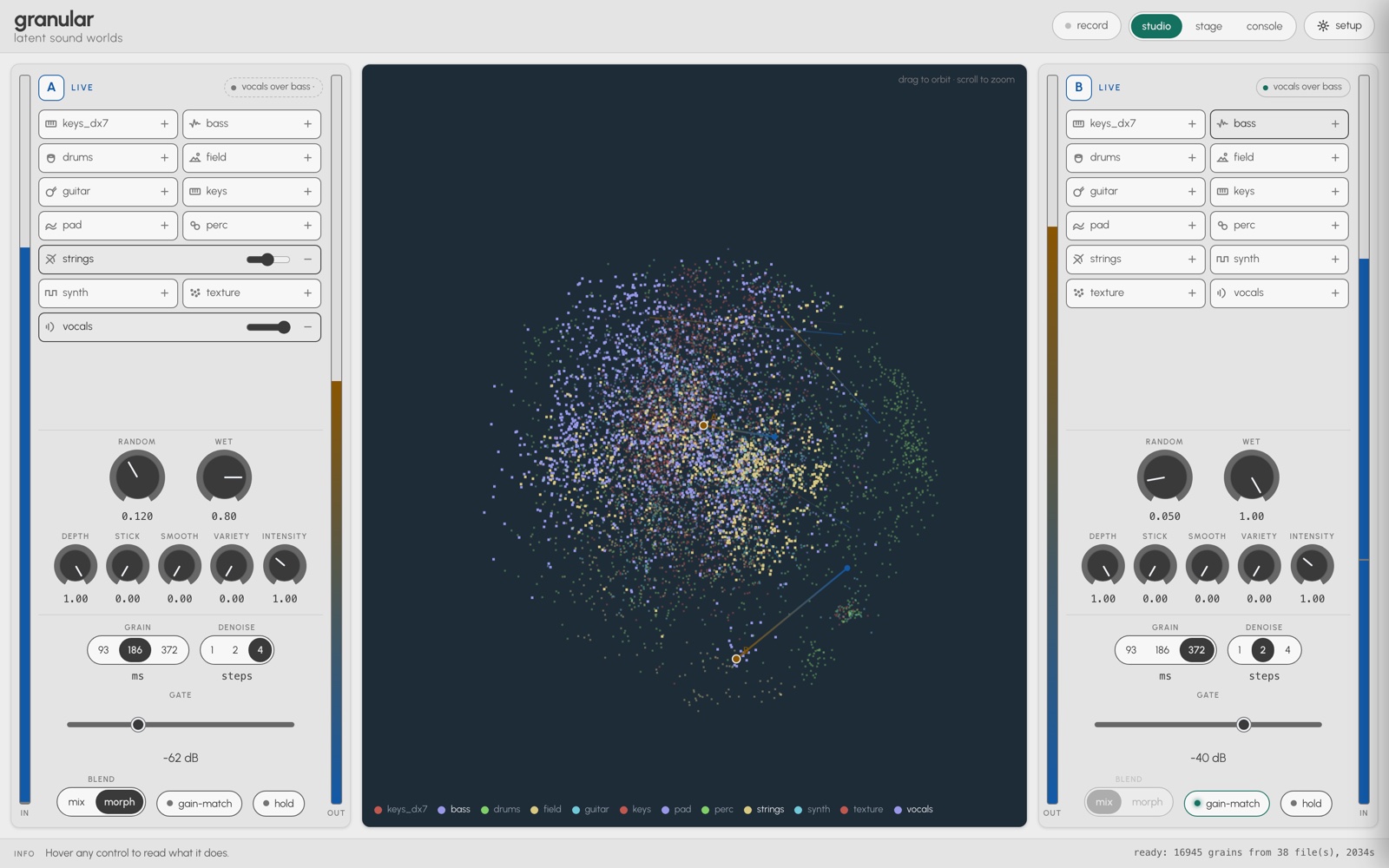
Task: Select denoise 1 step in panel B
Action: (x=1240, y=650)
